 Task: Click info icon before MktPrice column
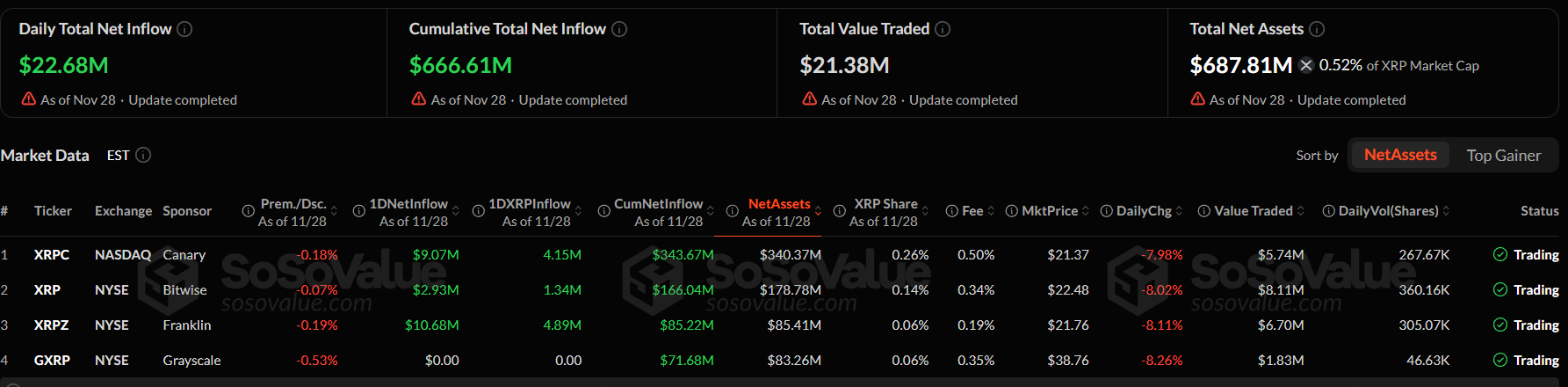pos(1012,211)
